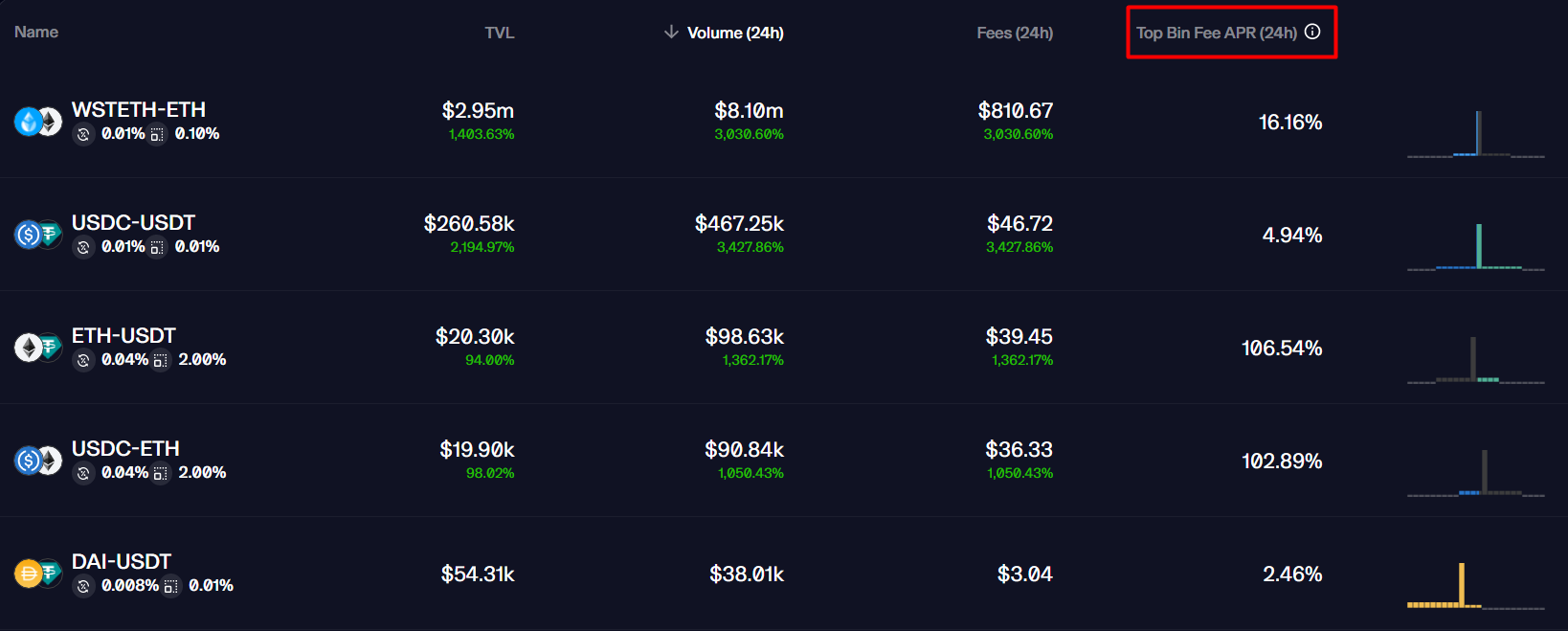This screenshot has height=631, width=1568.
Task: Click the WSTETH-ETH token pair icon
Action: point(37,122)
